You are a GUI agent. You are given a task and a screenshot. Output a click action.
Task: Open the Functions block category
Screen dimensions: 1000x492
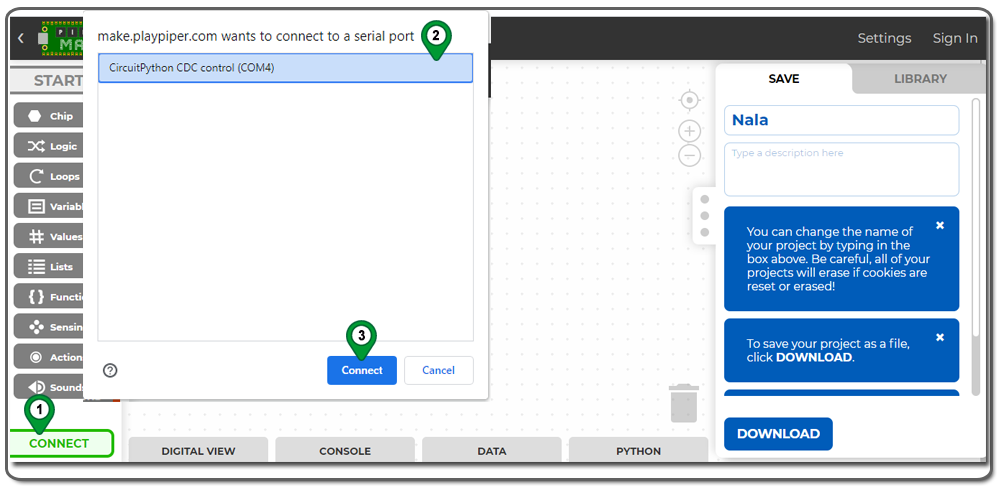(x=48, y=297)
